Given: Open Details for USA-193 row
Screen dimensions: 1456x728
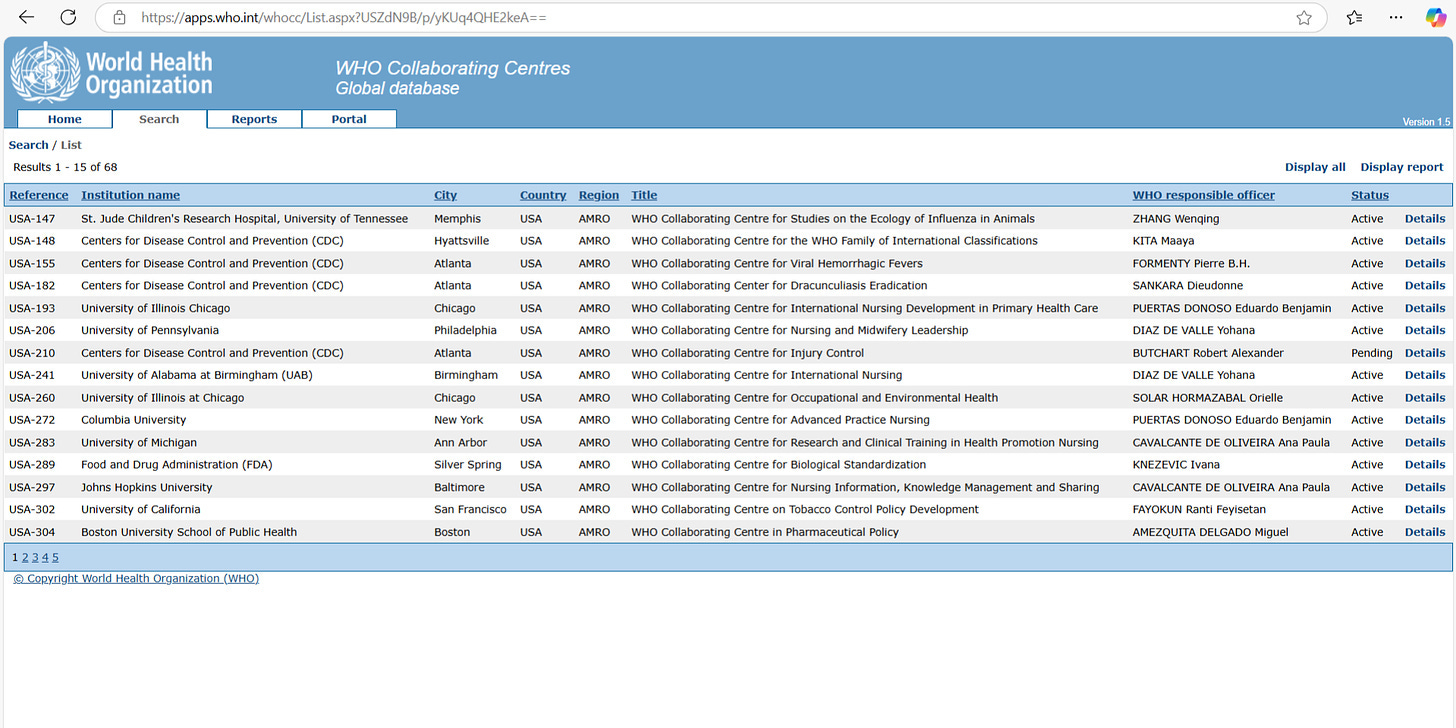Looking at the screenshot, I should 1425,308.
